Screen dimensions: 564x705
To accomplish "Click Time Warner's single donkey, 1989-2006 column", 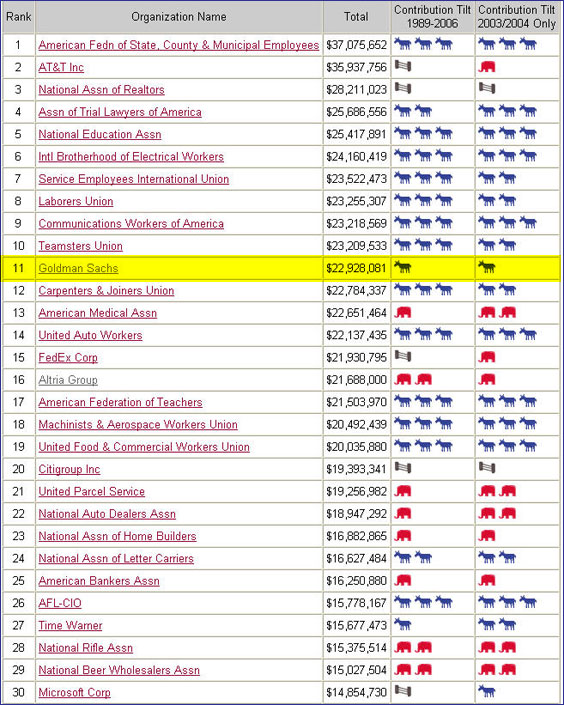I will click(403, 625).
